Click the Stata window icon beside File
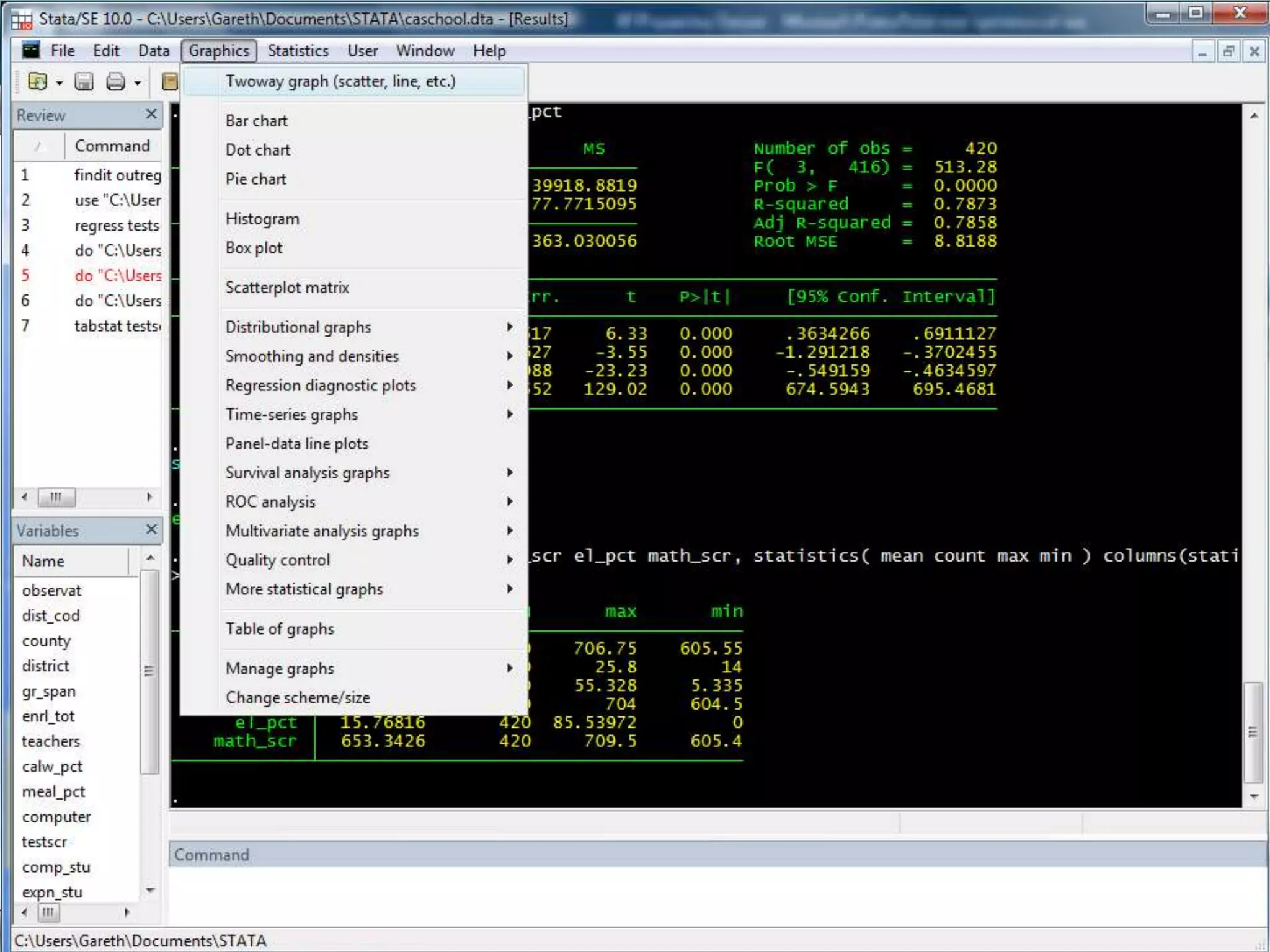The width and height of the screenshot is (1270, 952). (30, 50)
